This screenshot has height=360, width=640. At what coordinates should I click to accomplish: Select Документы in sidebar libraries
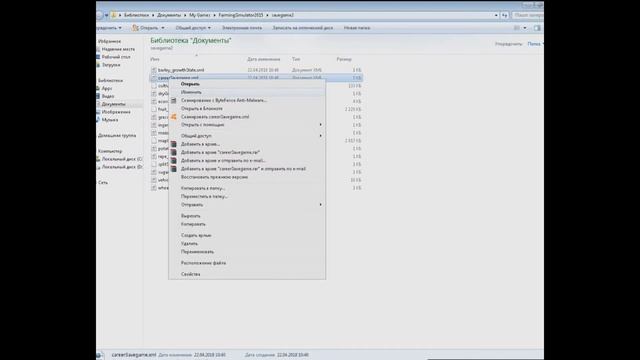[113, 104]
